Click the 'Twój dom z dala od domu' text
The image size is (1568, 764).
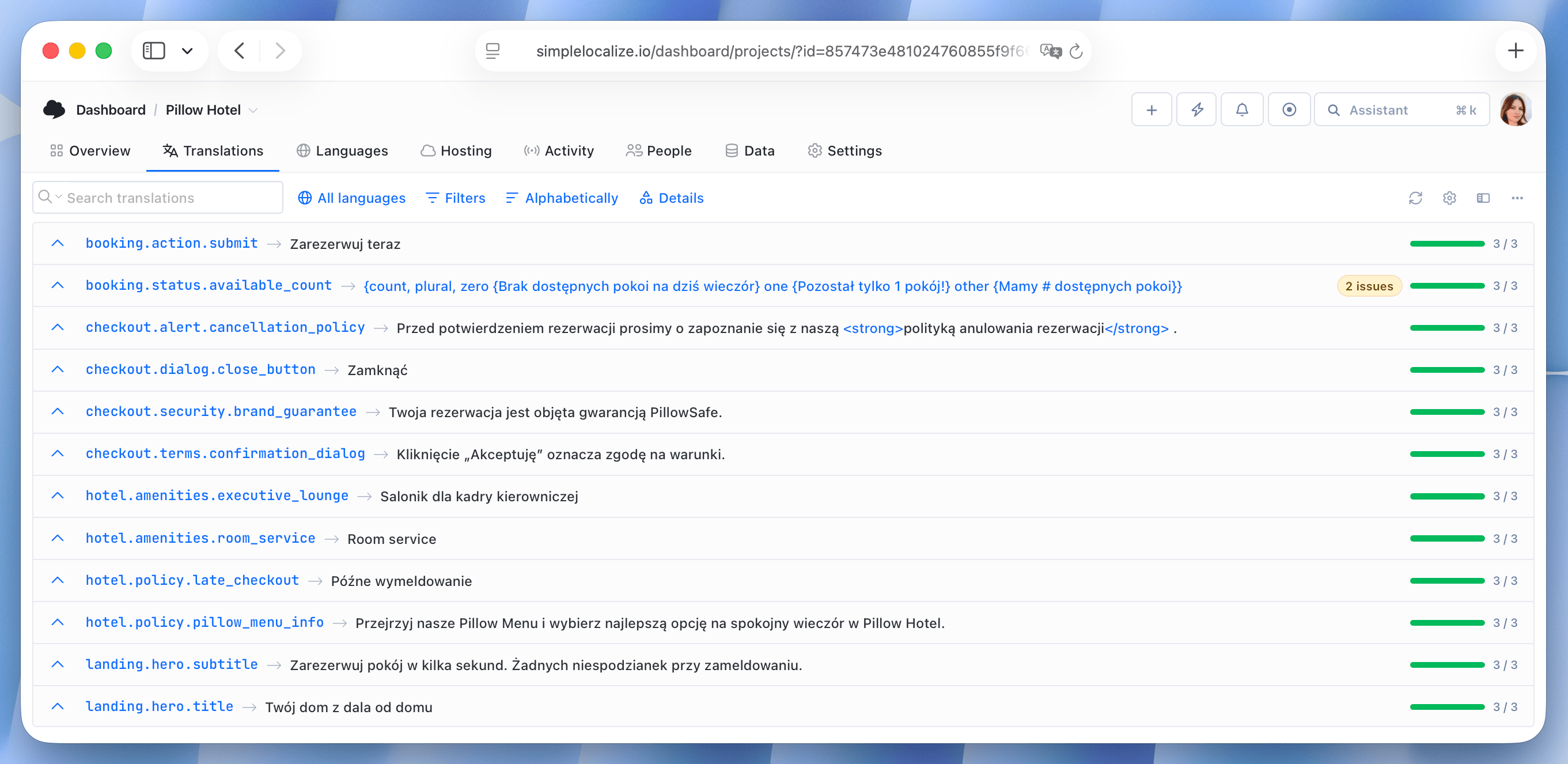tap(349, 708)
